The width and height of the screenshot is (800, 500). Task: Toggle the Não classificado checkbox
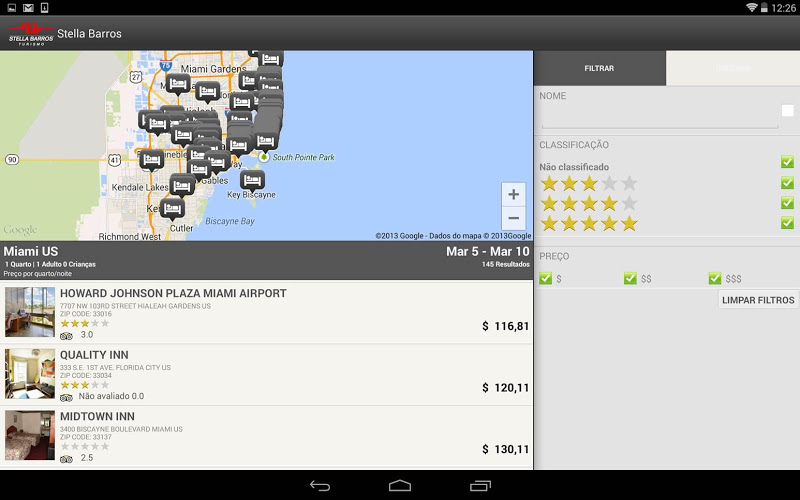[787, 162]
